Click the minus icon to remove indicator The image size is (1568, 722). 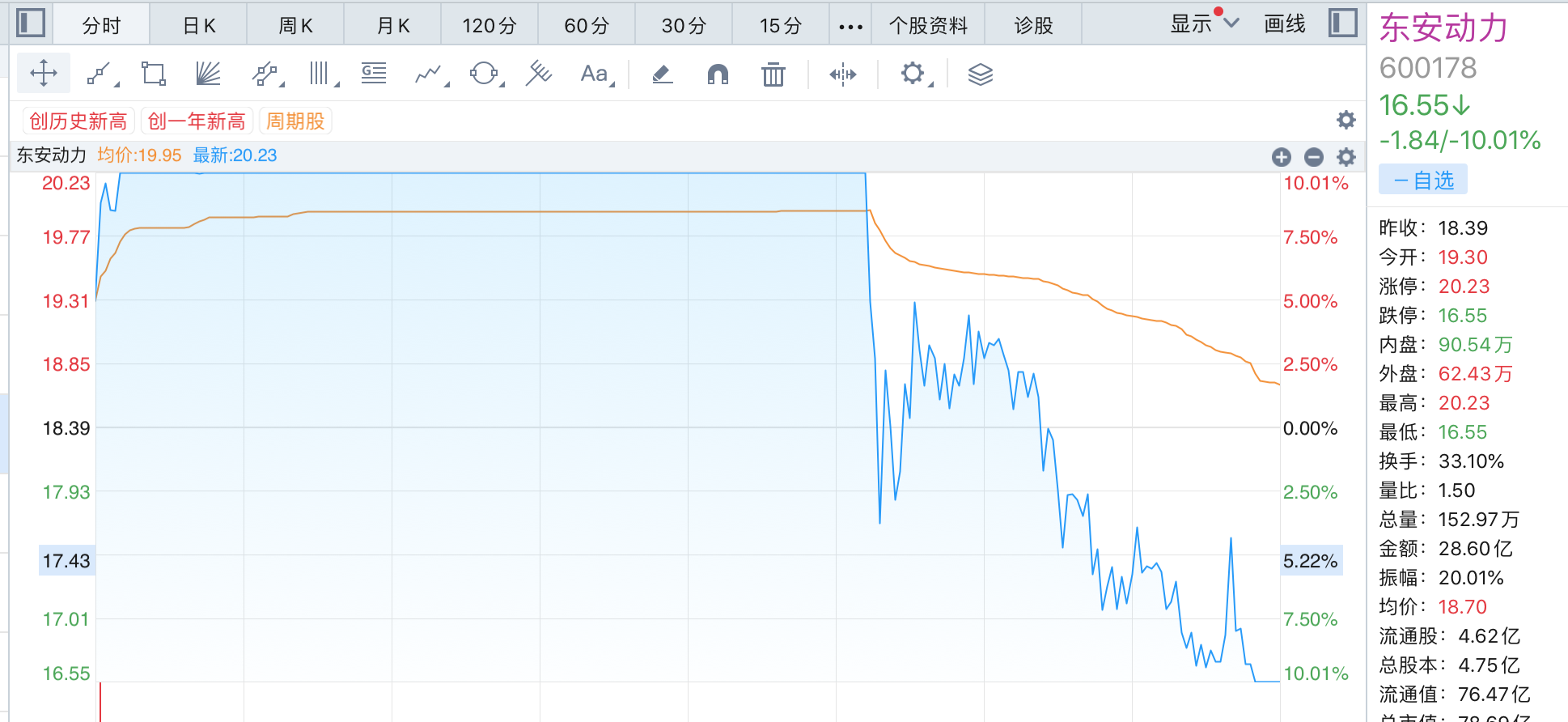point(1313,157)
